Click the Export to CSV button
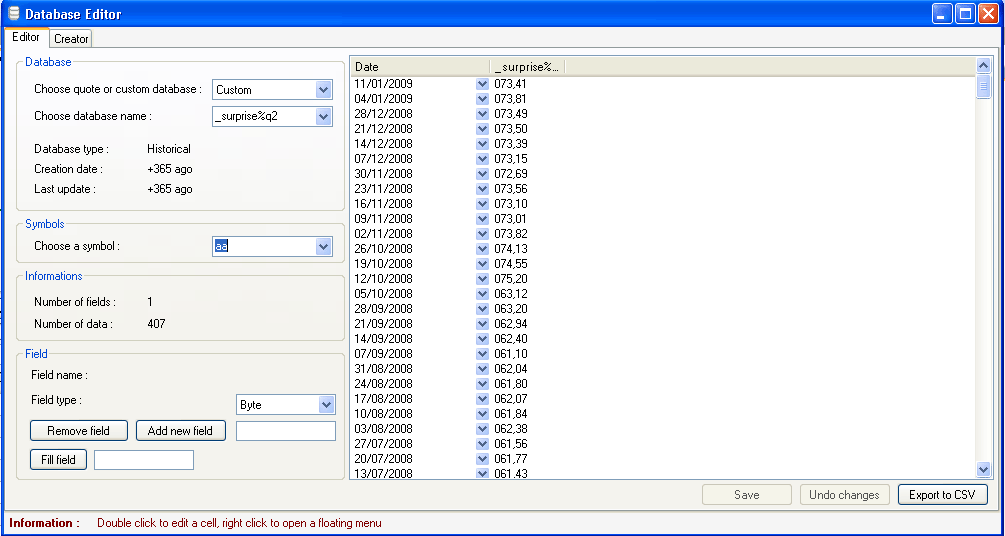This screenshot has height=536, width=1005. tap(942, 495)
